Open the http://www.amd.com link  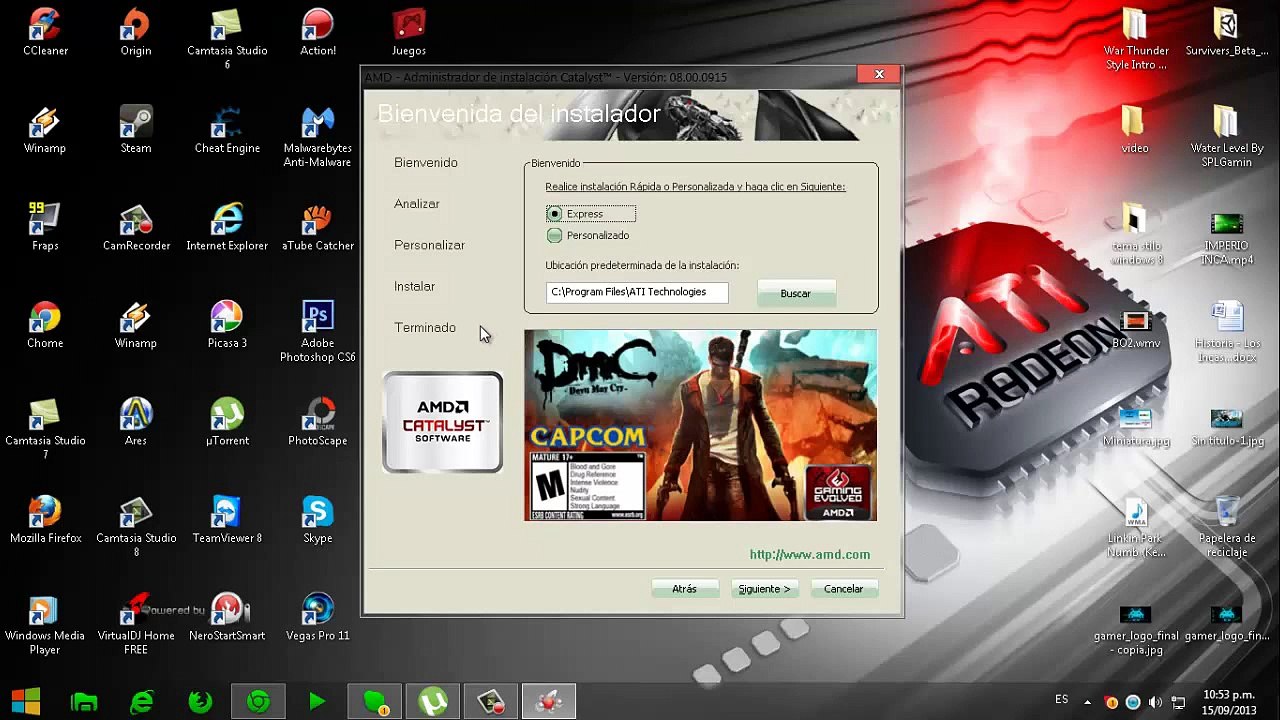click(810, 555)
